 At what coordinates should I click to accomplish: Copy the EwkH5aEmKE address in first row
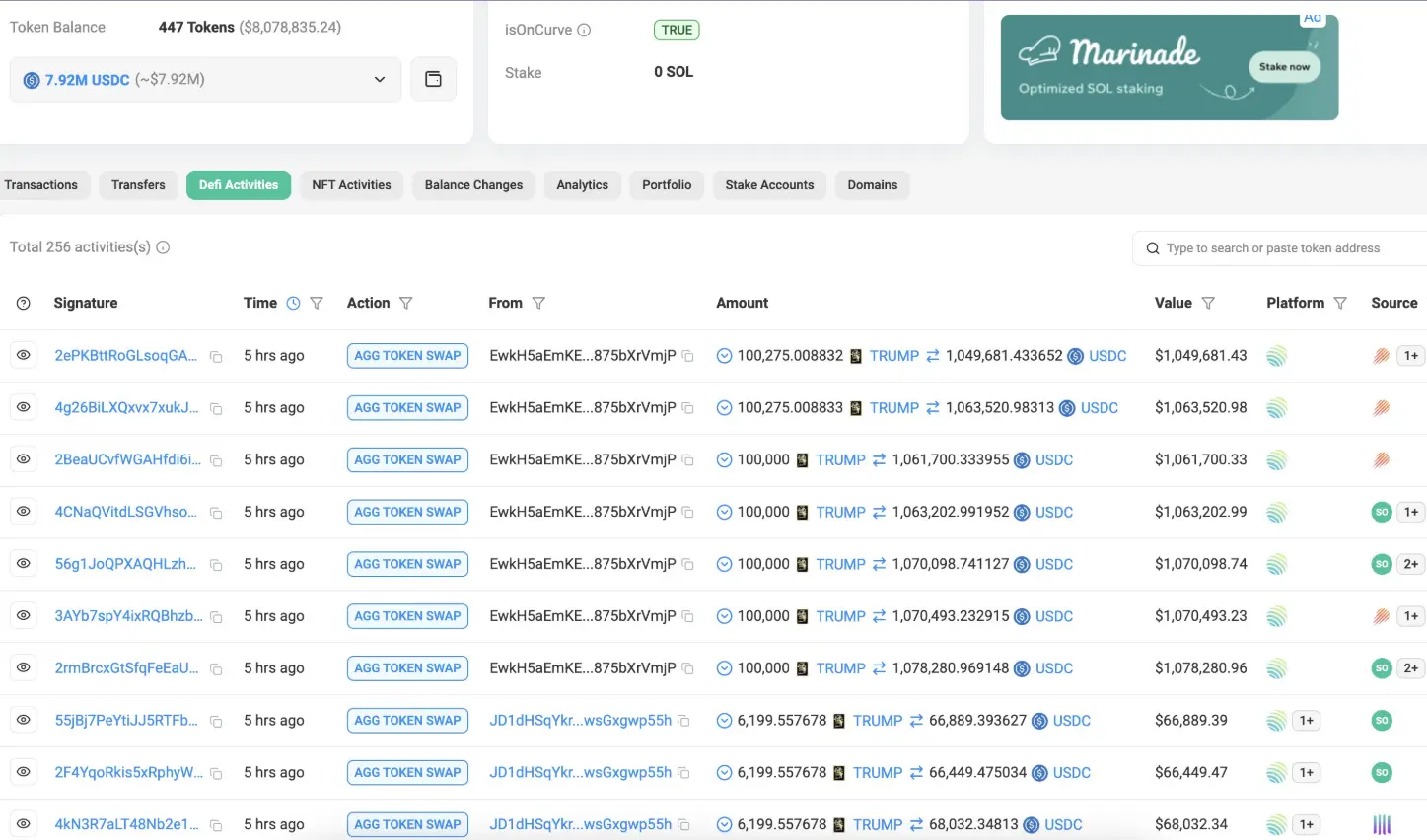click(x=687, y=356)
